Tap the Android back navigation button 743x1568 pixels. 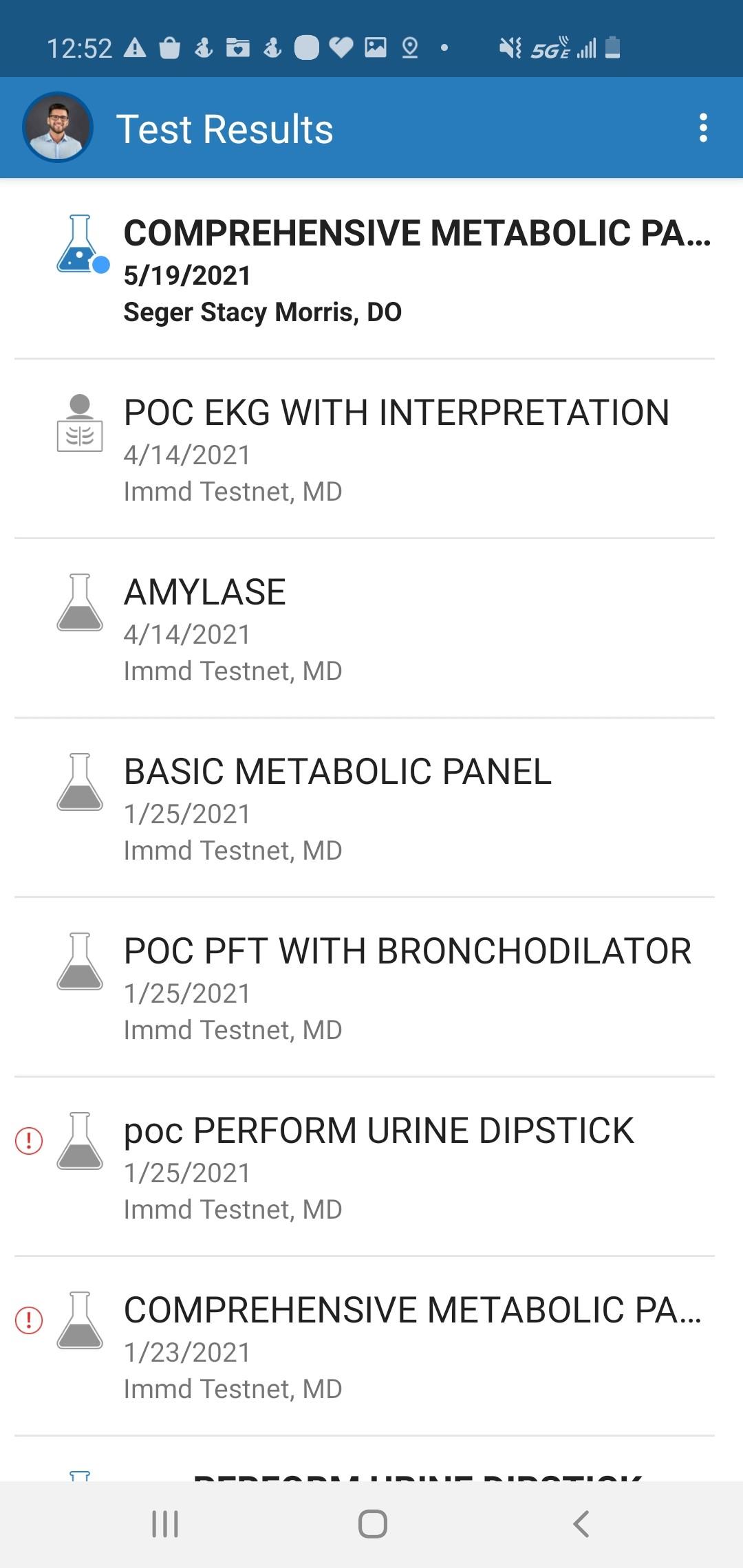581,1524
